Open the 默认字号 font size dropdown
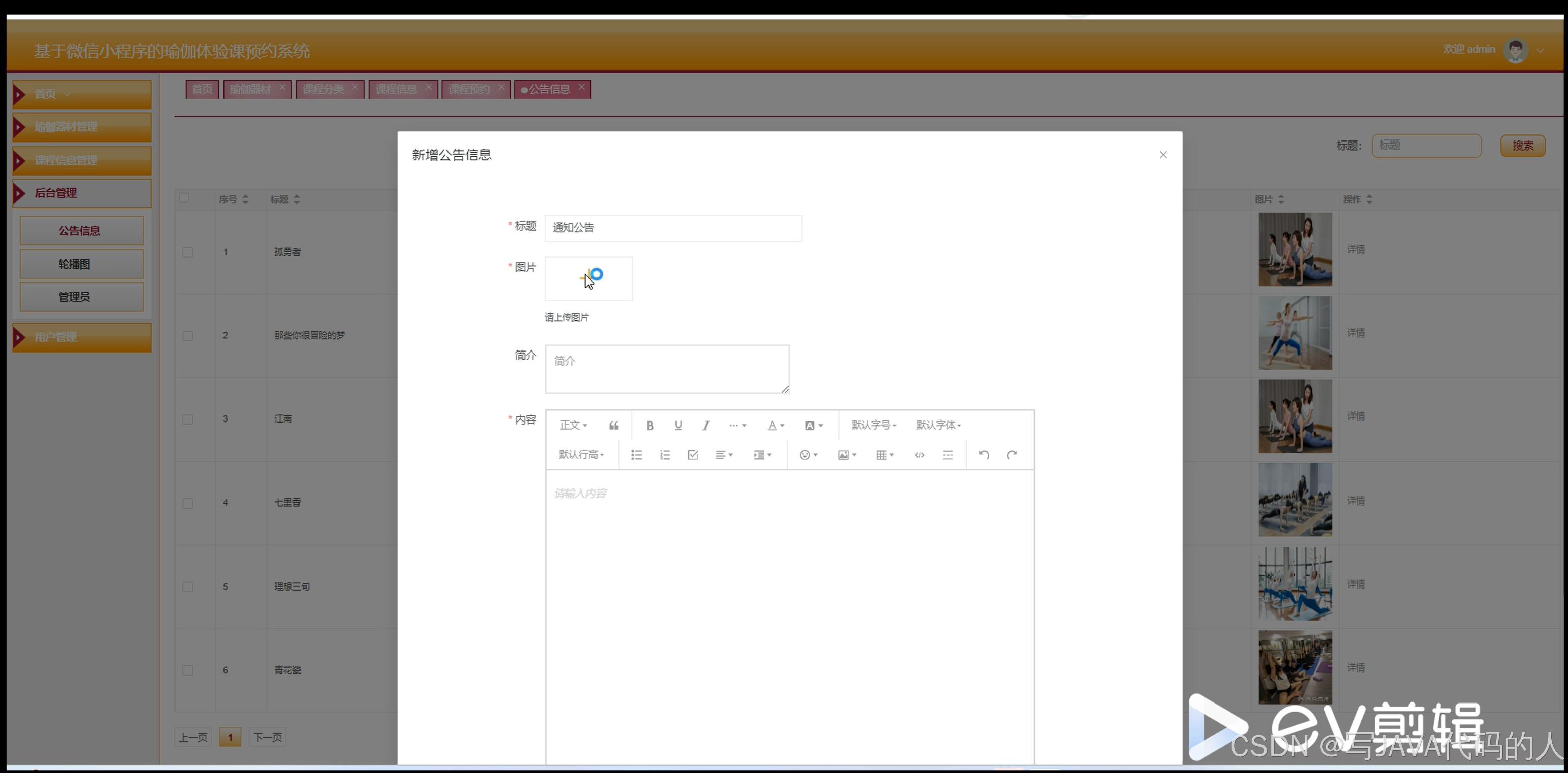 873,425
